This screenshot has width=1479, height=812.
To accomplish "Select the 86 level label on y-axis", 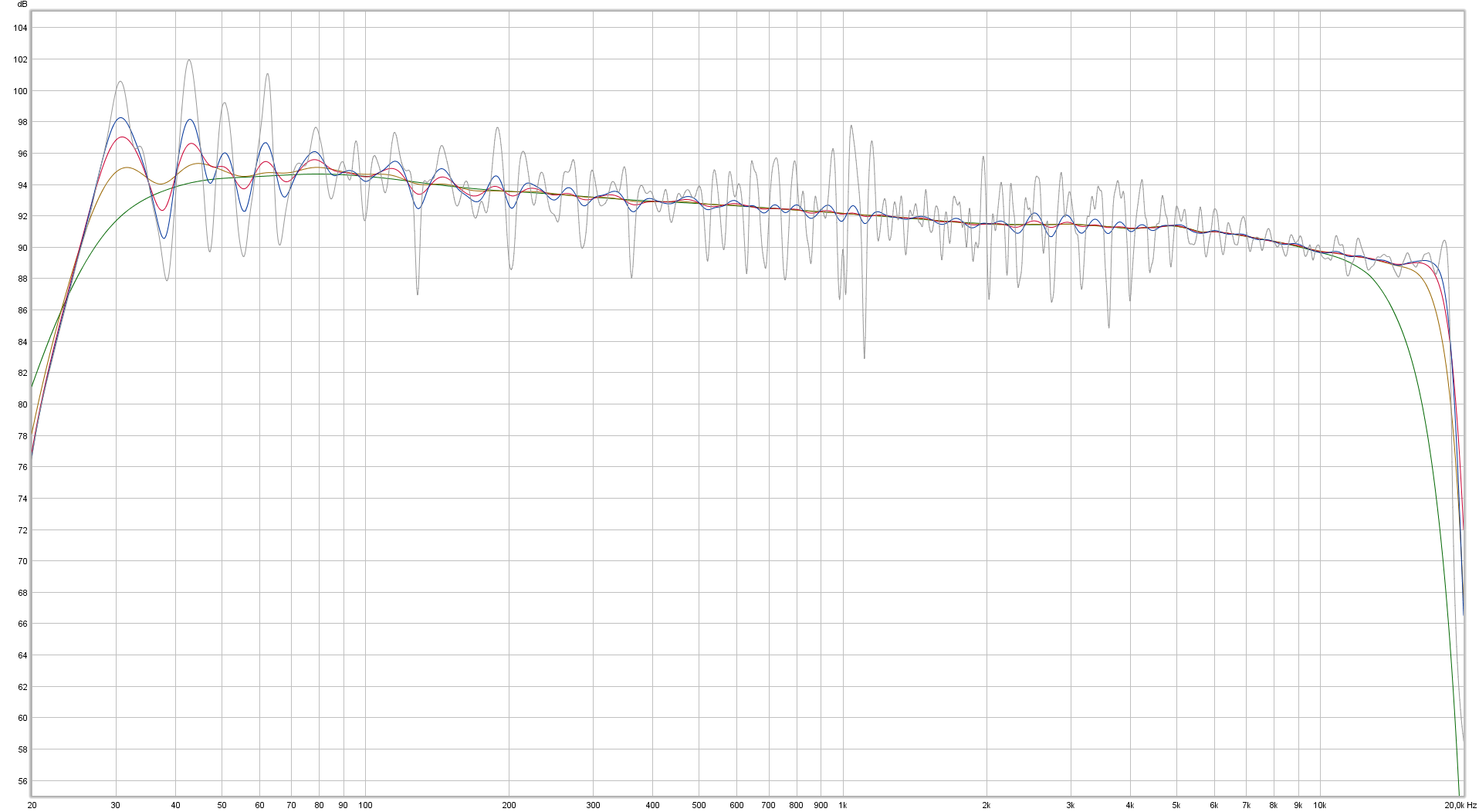I will coord(22,310).
